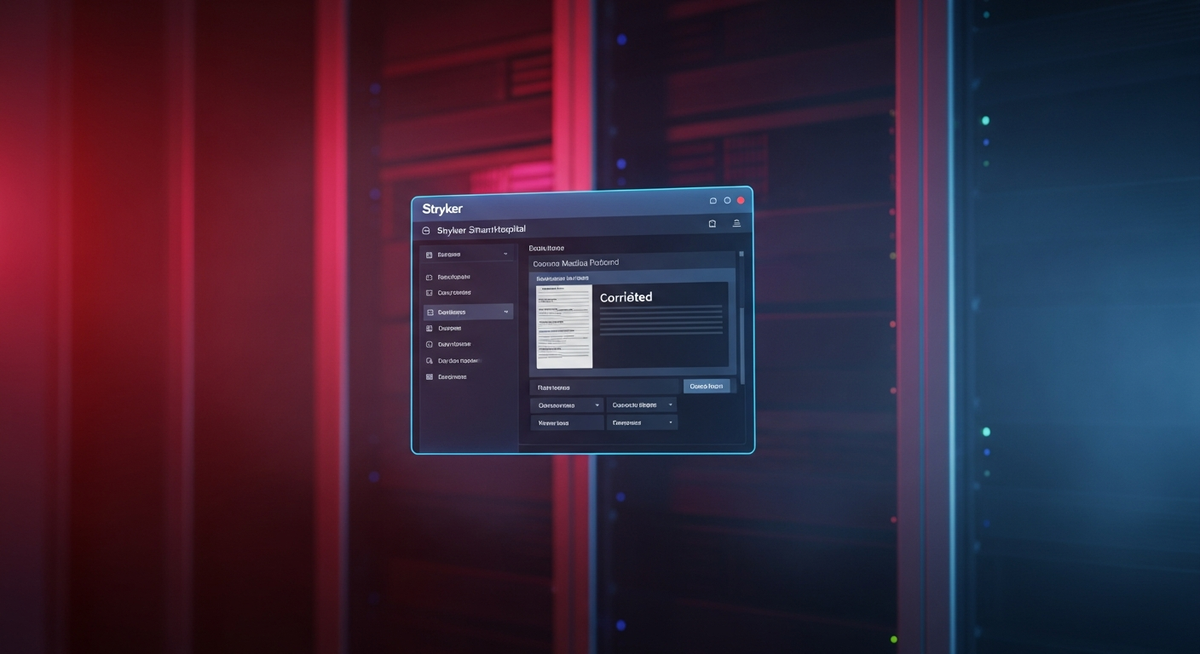Screen dimensions: 1200x654
Task: Click the vertical scrollbar on the main panel
Action: (741, 330)
